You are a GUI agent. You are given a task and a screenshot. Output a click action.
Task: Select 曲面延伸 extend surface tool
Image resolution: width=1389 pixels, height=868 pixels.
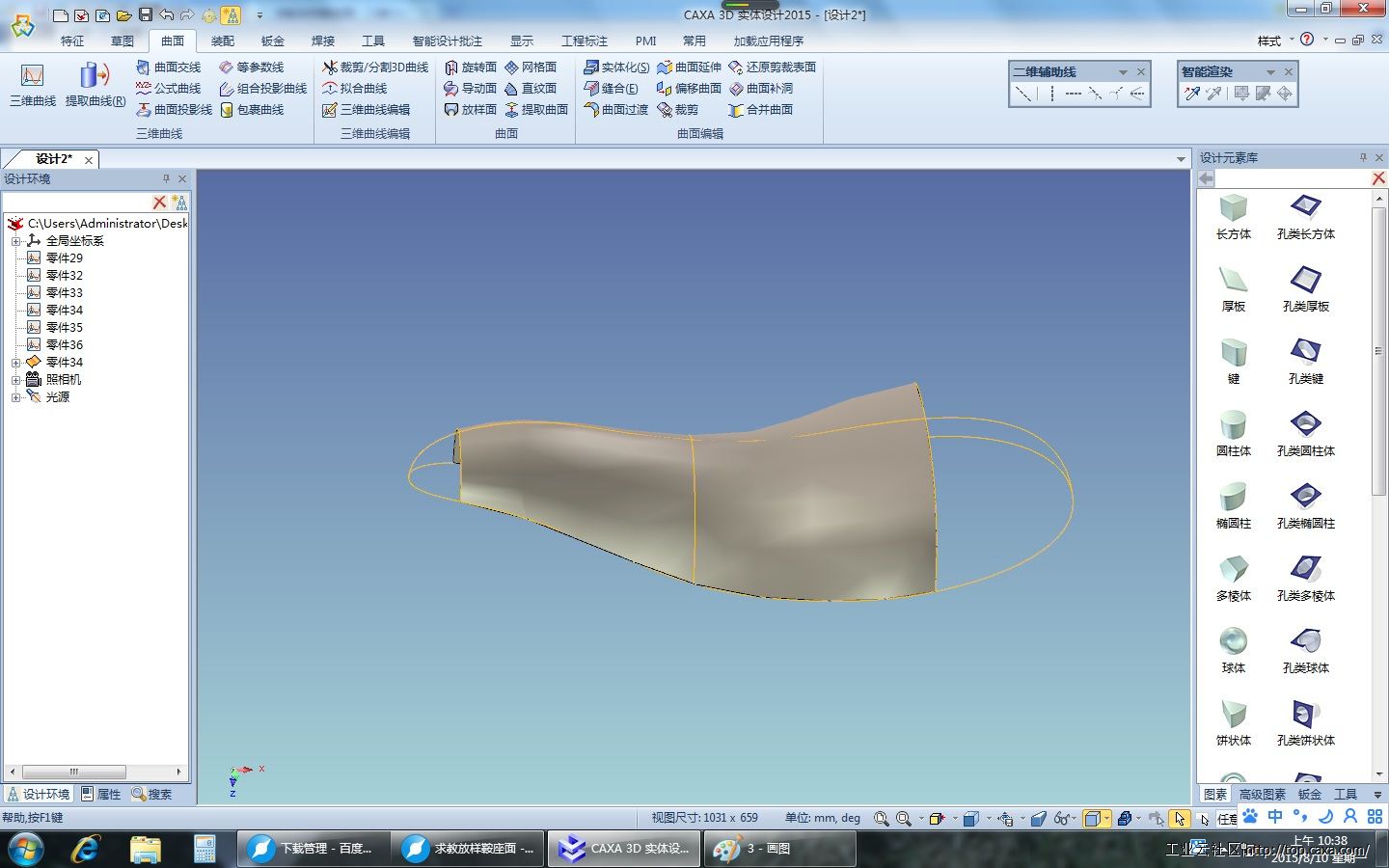click(689, 68)
